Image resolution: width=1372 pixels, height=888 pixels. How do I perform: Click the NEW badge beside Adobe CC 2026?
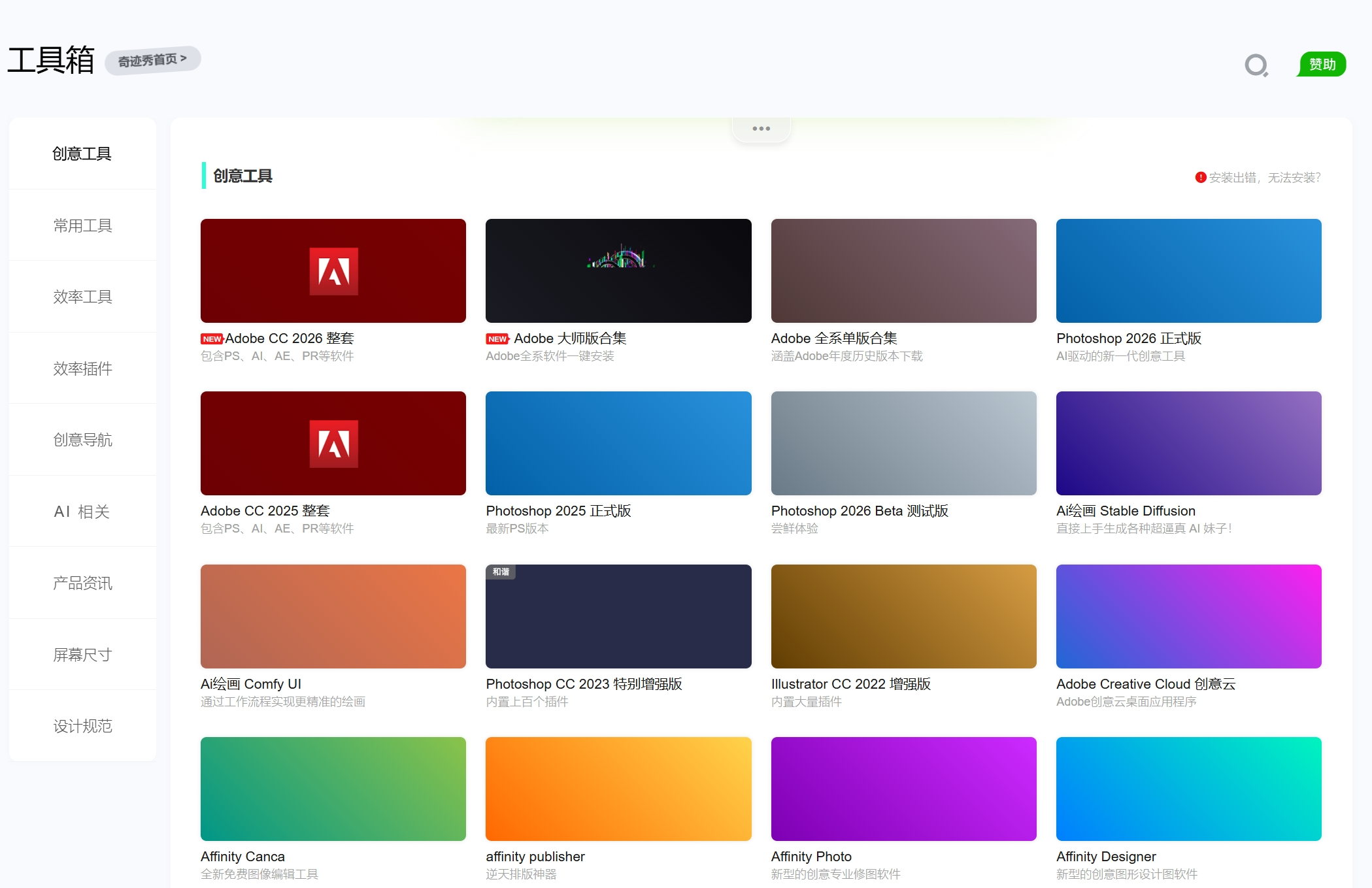click(212, 339)
